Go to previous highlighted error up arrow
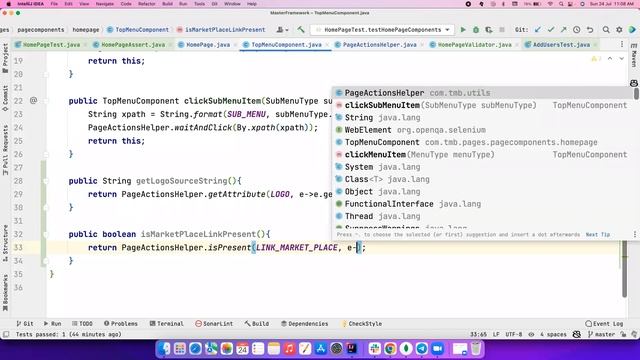Screen dimensions: 640x360 click(610, 59)
